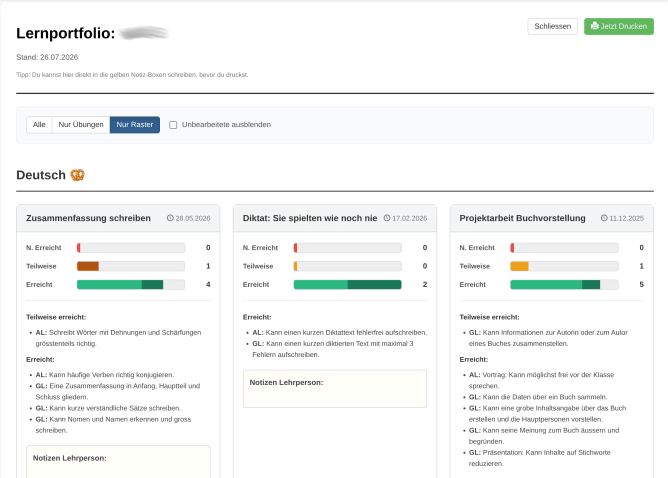The width and height of the screenshot is (668, 478).
Task: Click Notizen Lehrperson box under Diktat
Action: coord(335,389)
